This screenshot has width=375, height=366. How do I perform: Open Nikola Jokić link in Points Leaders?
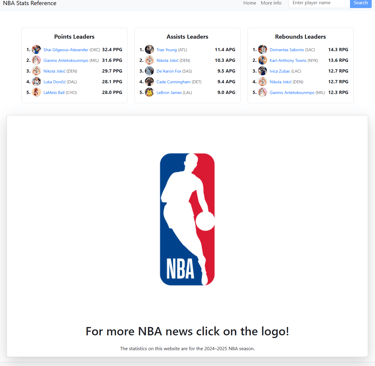54,71
